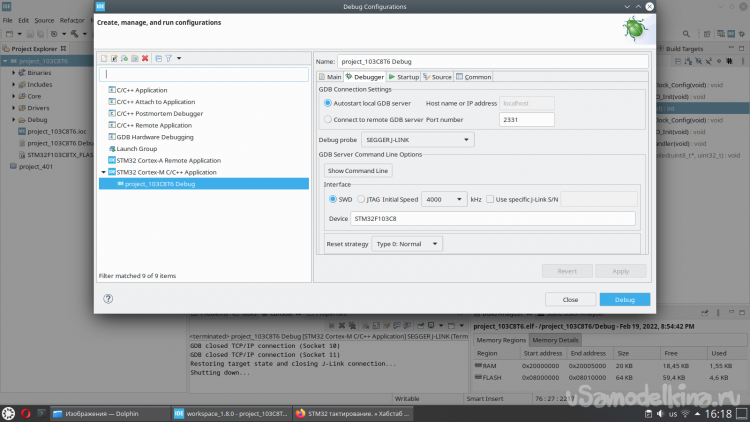Select Connect to remote GDB server

click(x=328, y=119)
